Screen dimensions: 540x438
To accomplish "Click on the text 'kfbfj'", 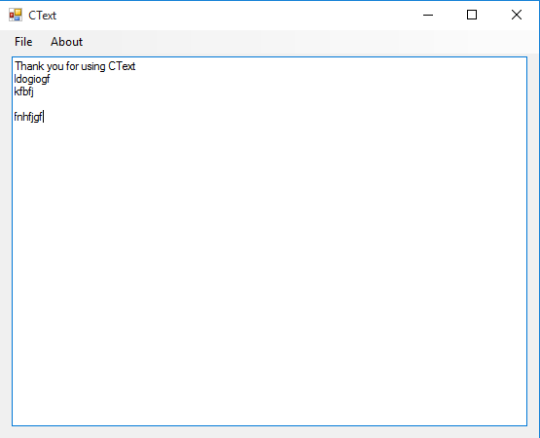I will tap(24, 92).
